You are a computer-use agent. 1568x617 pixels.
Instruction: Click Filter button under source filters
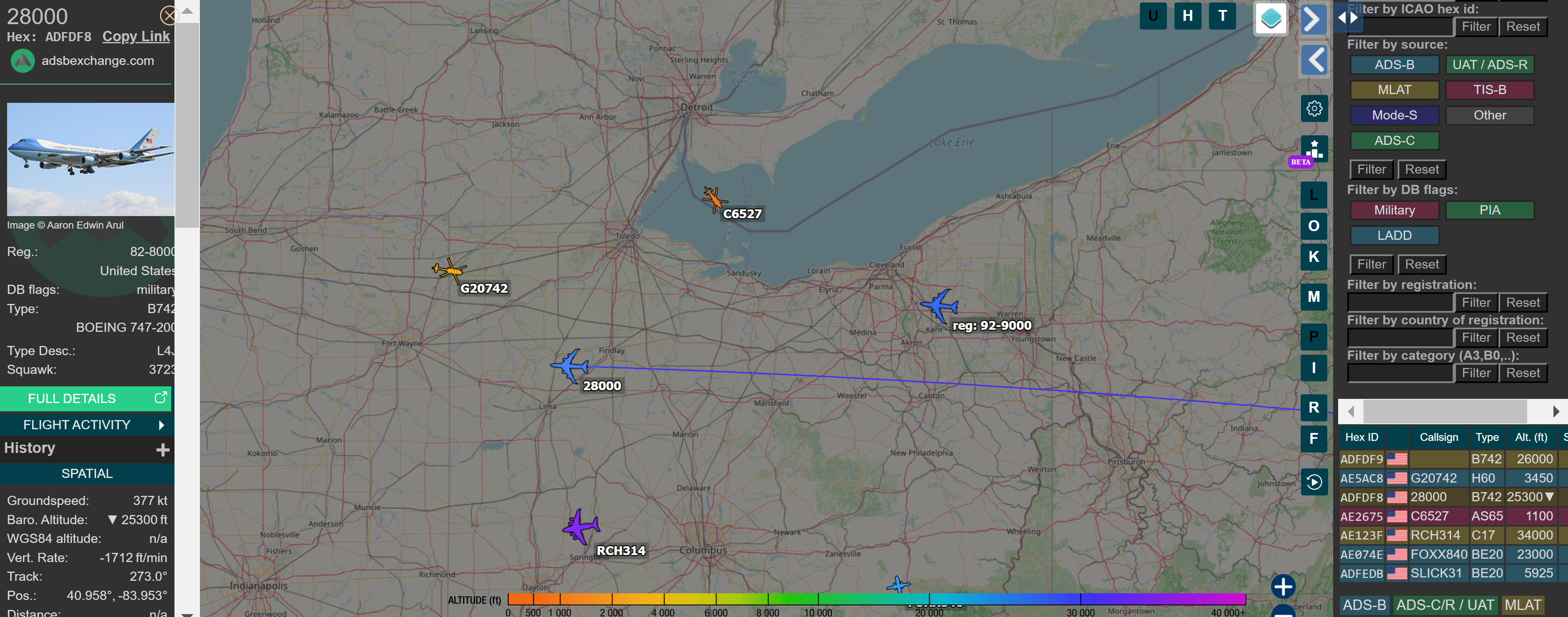click(1371, 169)
